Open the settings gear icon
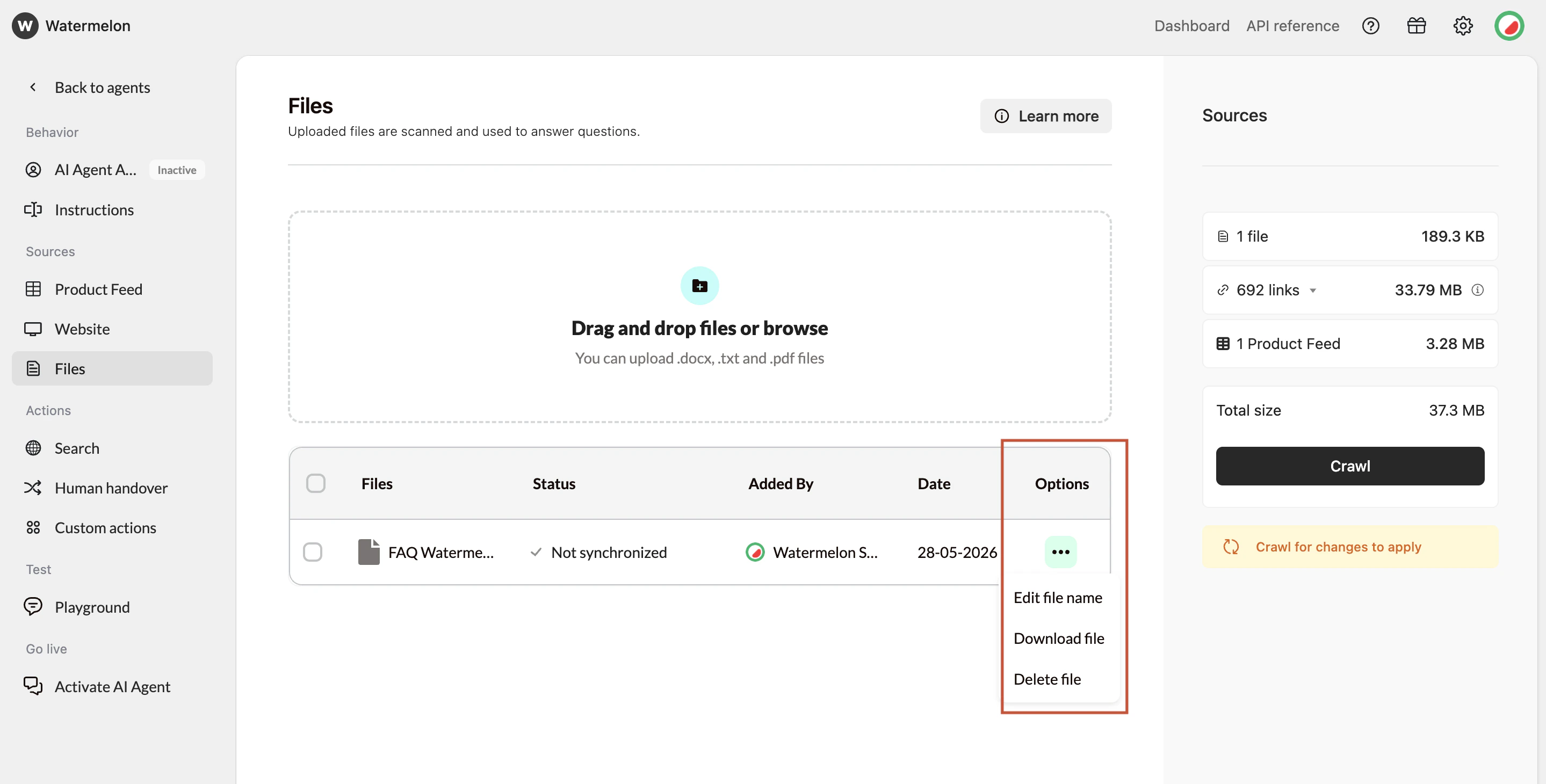Viewport: 1546px width, 784px height. (1463, 26)
